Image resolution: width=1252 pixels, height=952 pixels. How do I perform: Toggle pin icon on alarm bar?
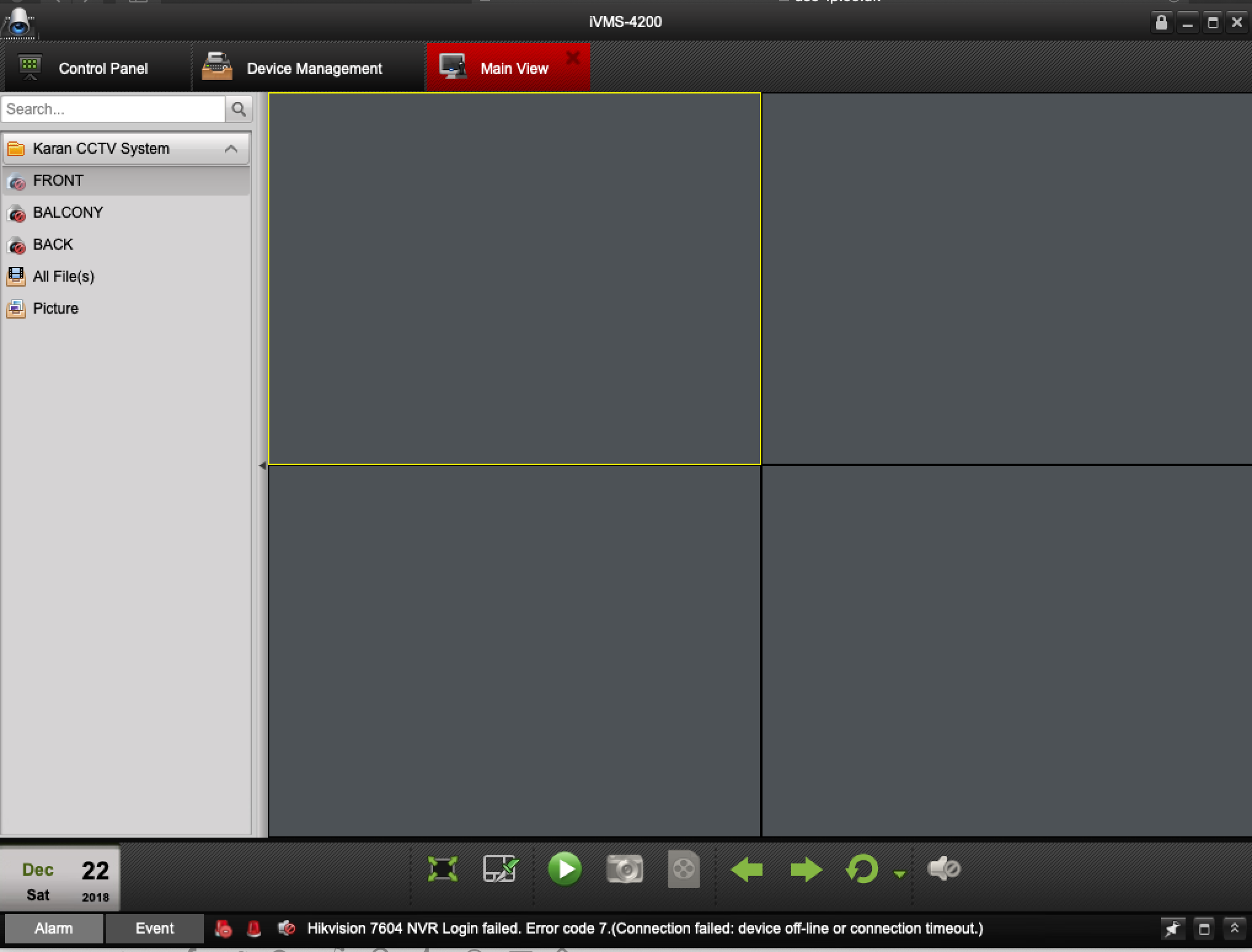coord(1173,929)
